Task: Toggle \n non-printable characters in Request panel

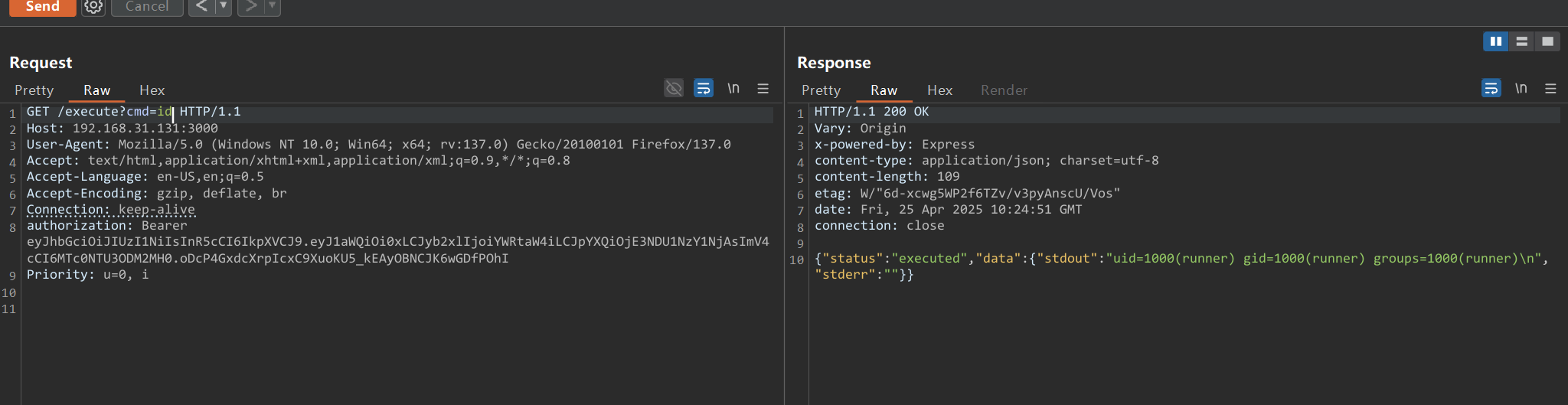Action: click(x=733, y=88)
